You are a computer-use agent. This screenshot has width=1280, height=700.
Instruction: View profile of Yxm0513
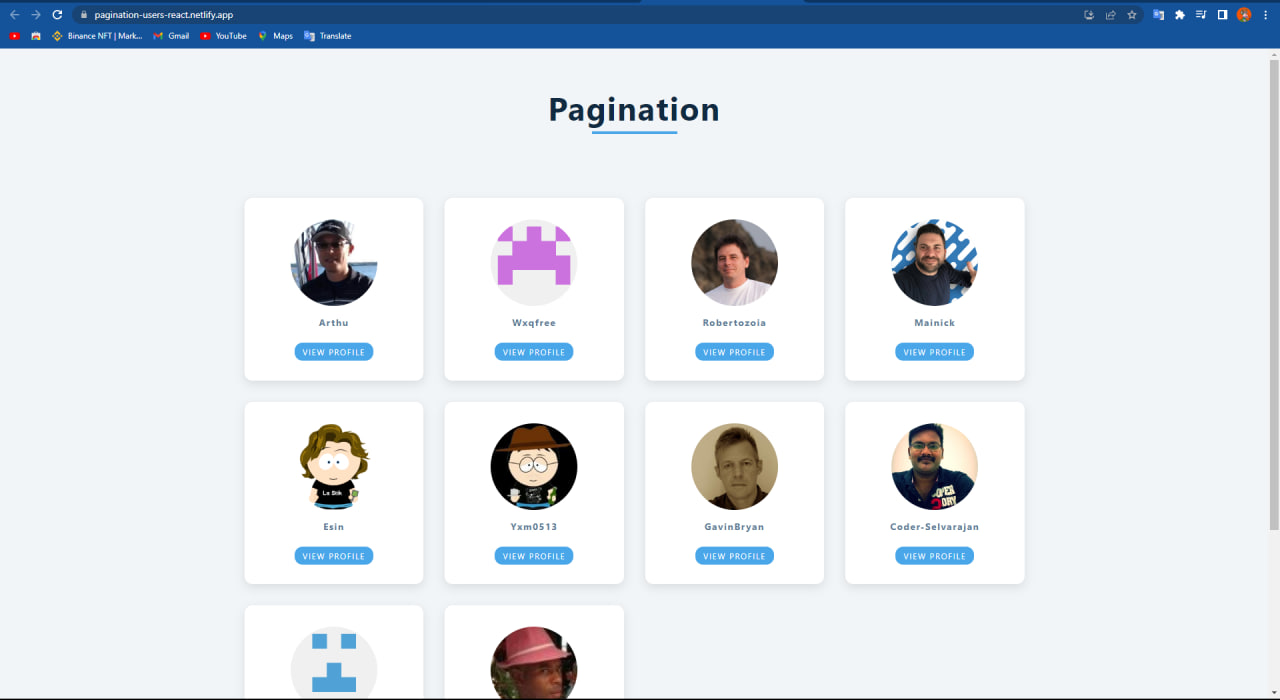(534, 556)
